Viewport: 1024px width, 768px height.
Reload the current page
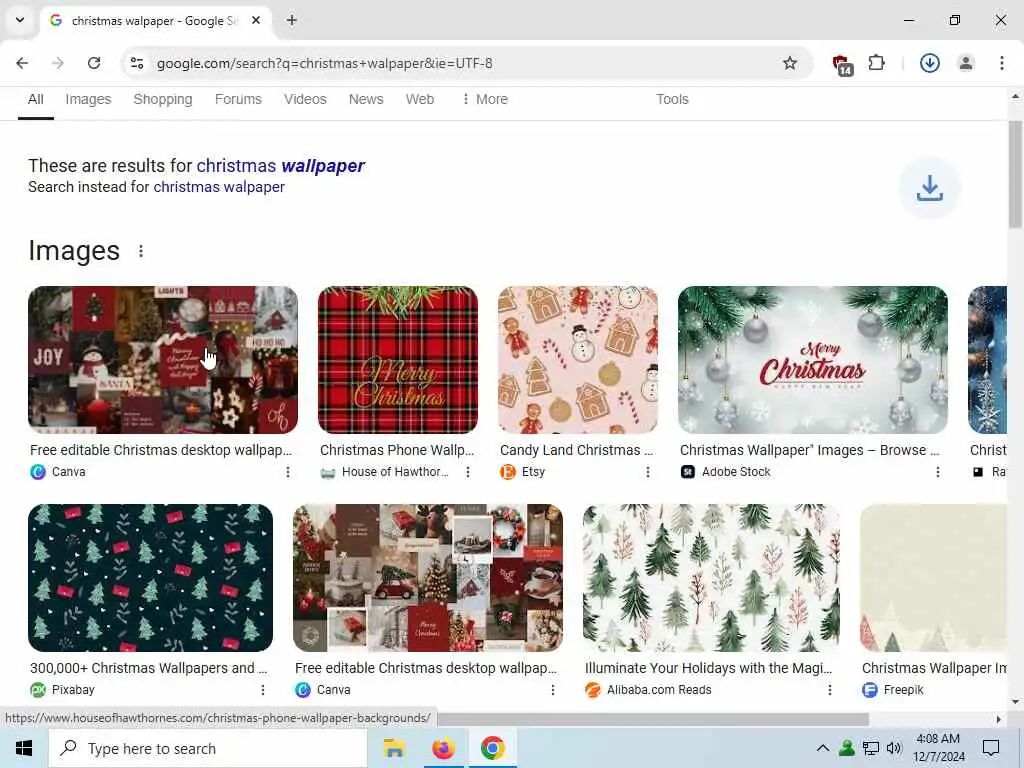tap(94, 63)
